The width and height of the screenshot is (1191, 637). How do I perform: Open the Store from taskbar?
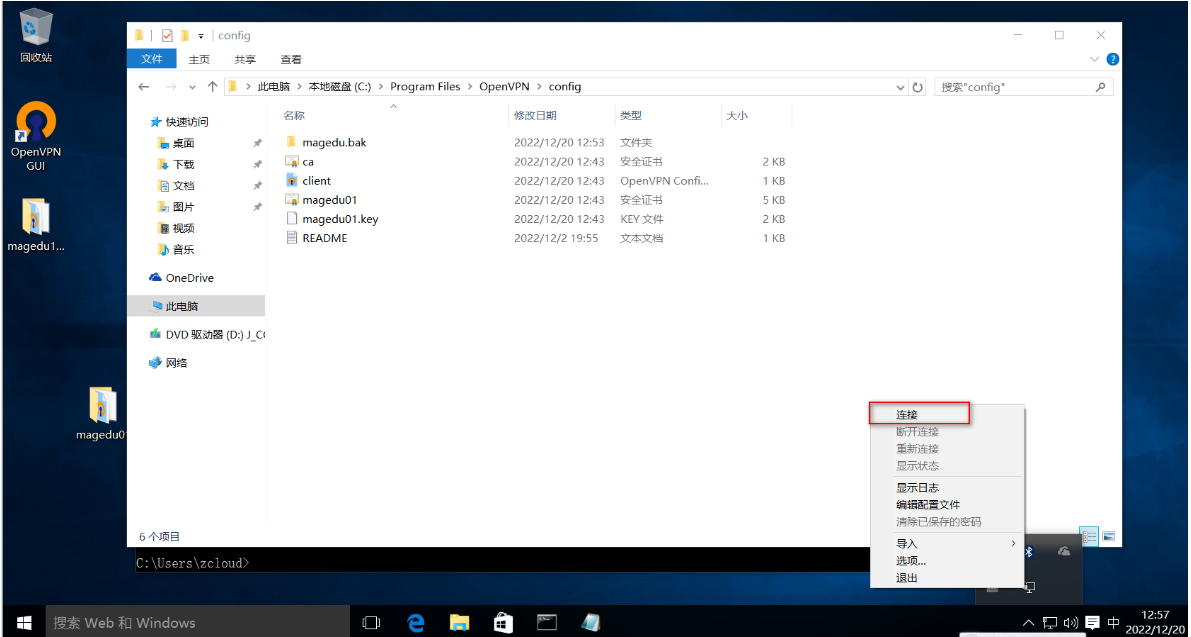coord(503,623)
